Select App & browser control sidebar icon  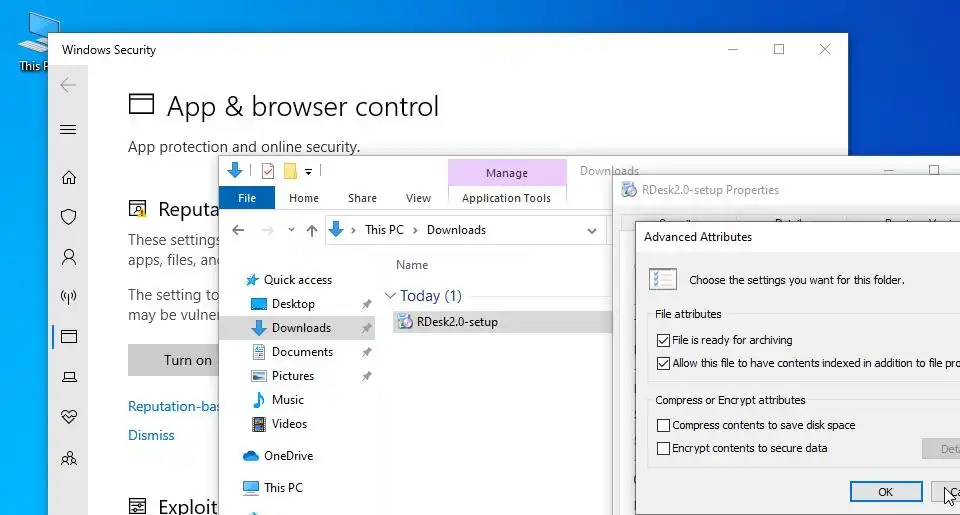coord(69,337)
